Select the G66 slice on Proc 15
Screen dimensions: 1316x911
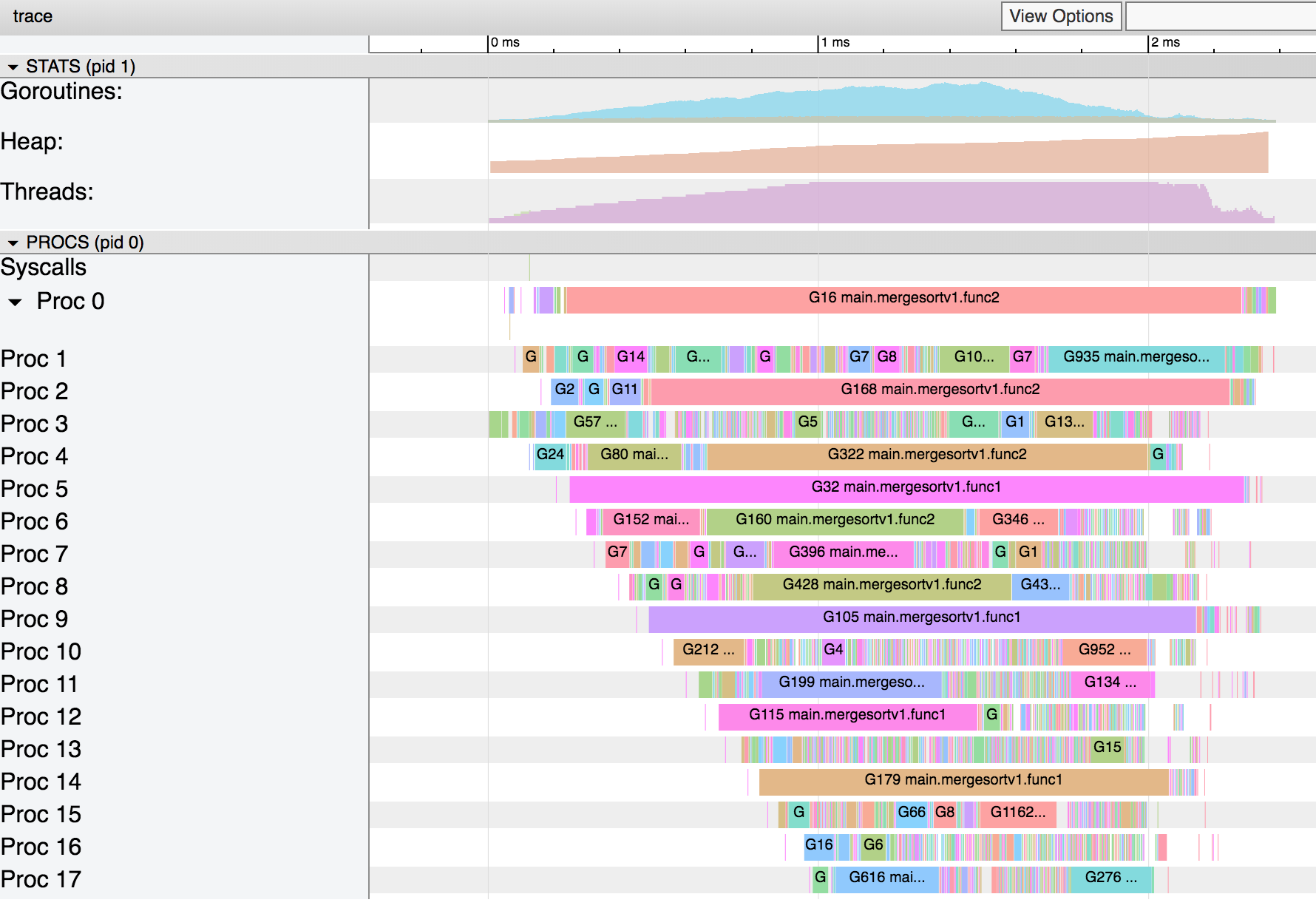click(911, 814)
